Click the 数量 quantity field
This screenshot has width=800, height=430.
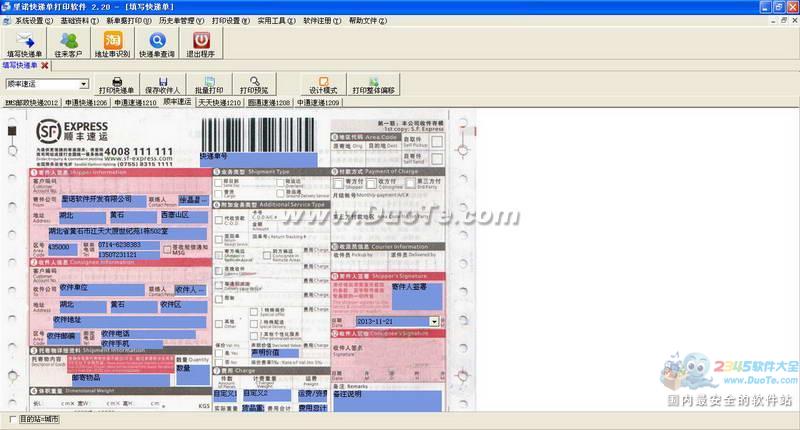pyautogui.click(x=193, y=375)
